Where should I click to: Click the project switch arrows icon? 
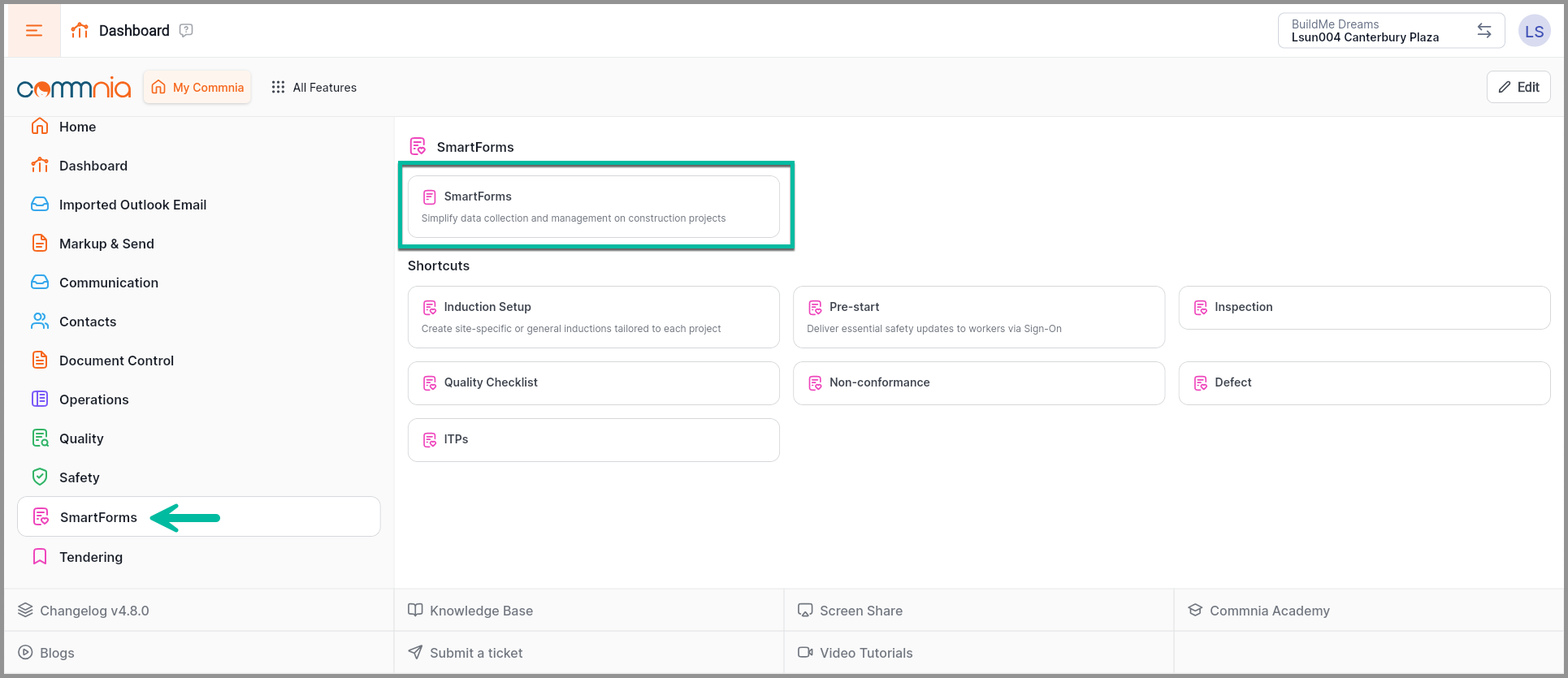1484,31
